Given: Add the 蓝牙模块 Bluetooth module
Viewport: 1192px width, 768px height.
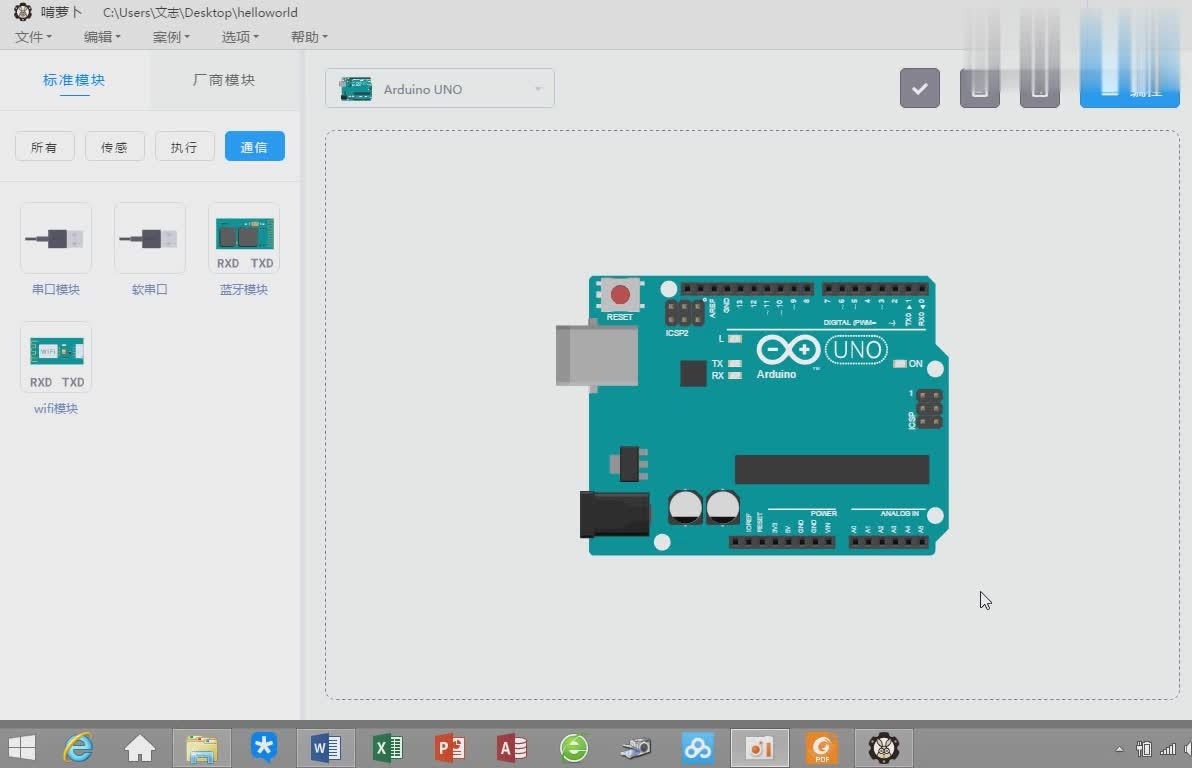Looking at the screenshot, I should pos(244,239).
